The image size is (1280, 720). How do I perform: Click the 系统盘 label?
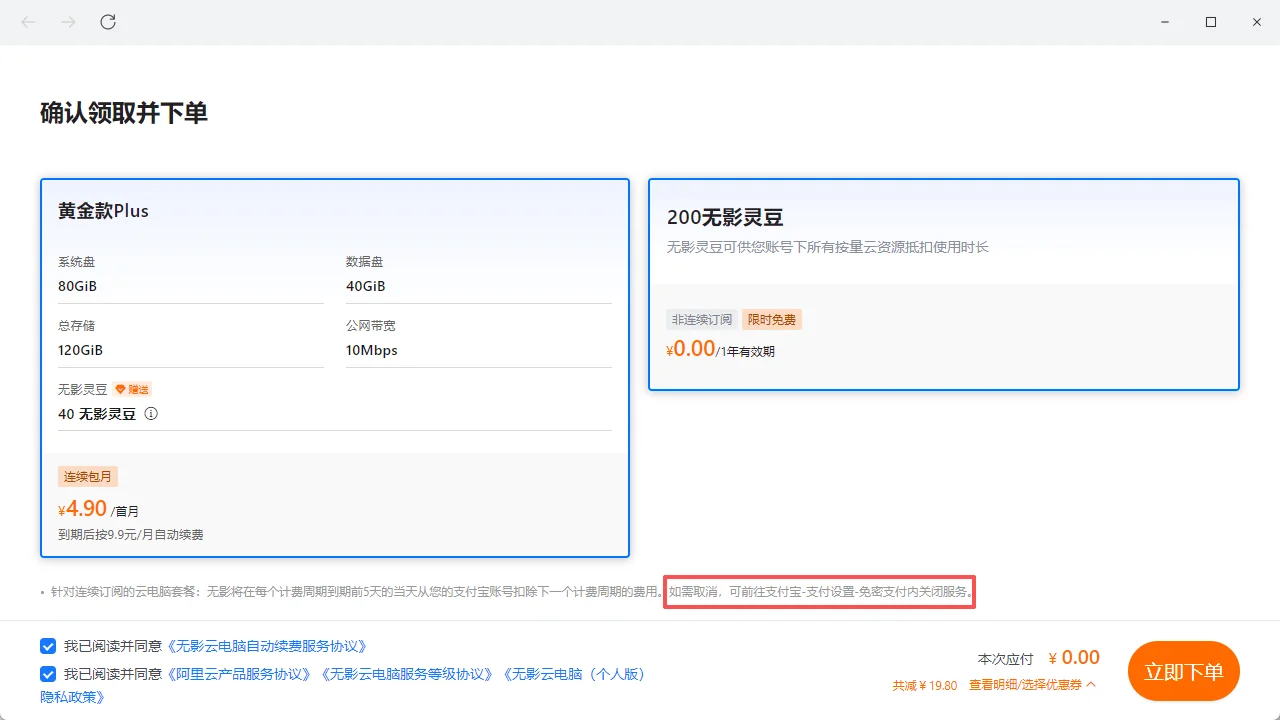pos(77,262)
